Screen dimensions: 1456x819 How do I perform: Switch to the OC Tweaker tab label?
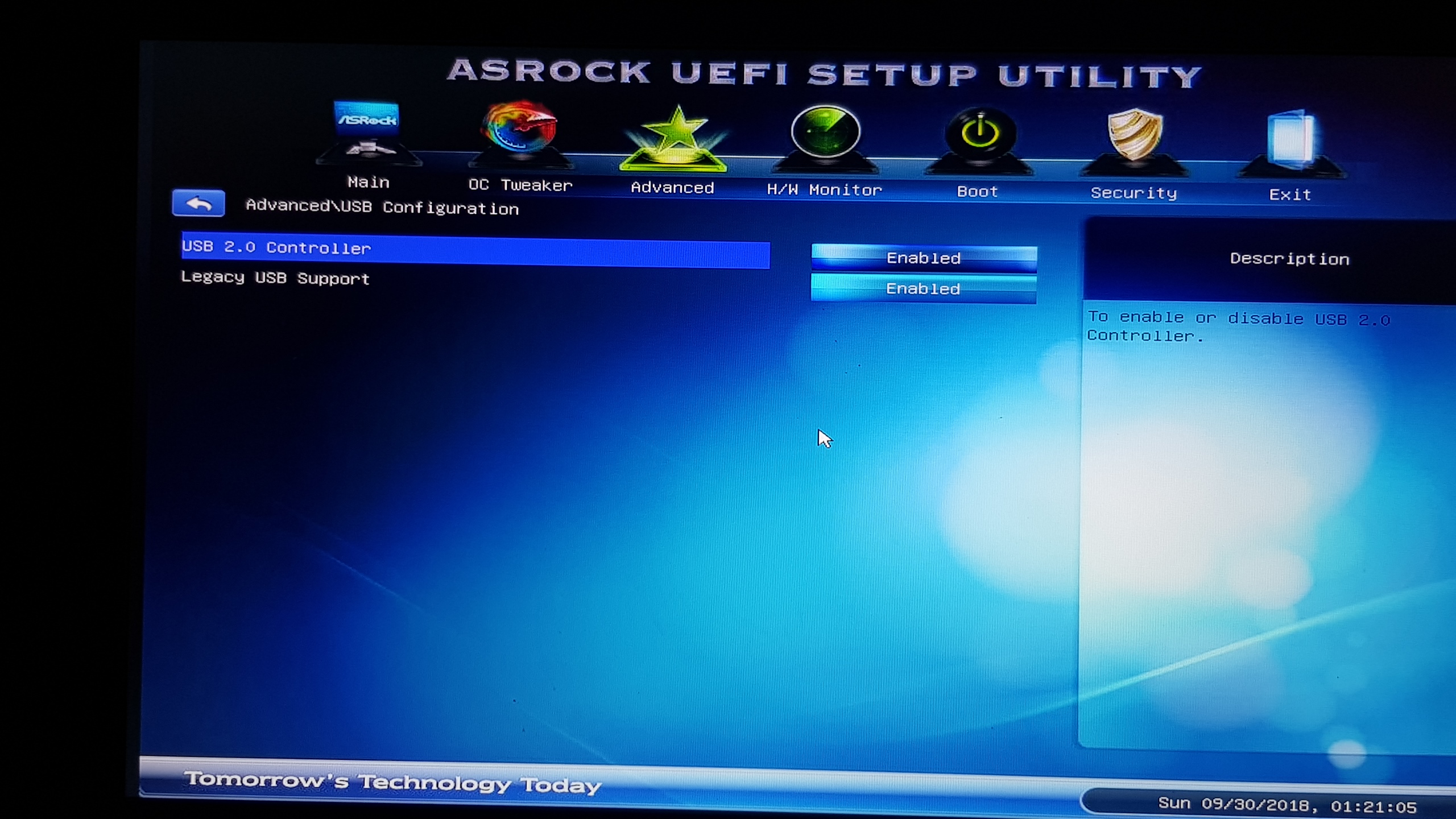click(520, 185)
